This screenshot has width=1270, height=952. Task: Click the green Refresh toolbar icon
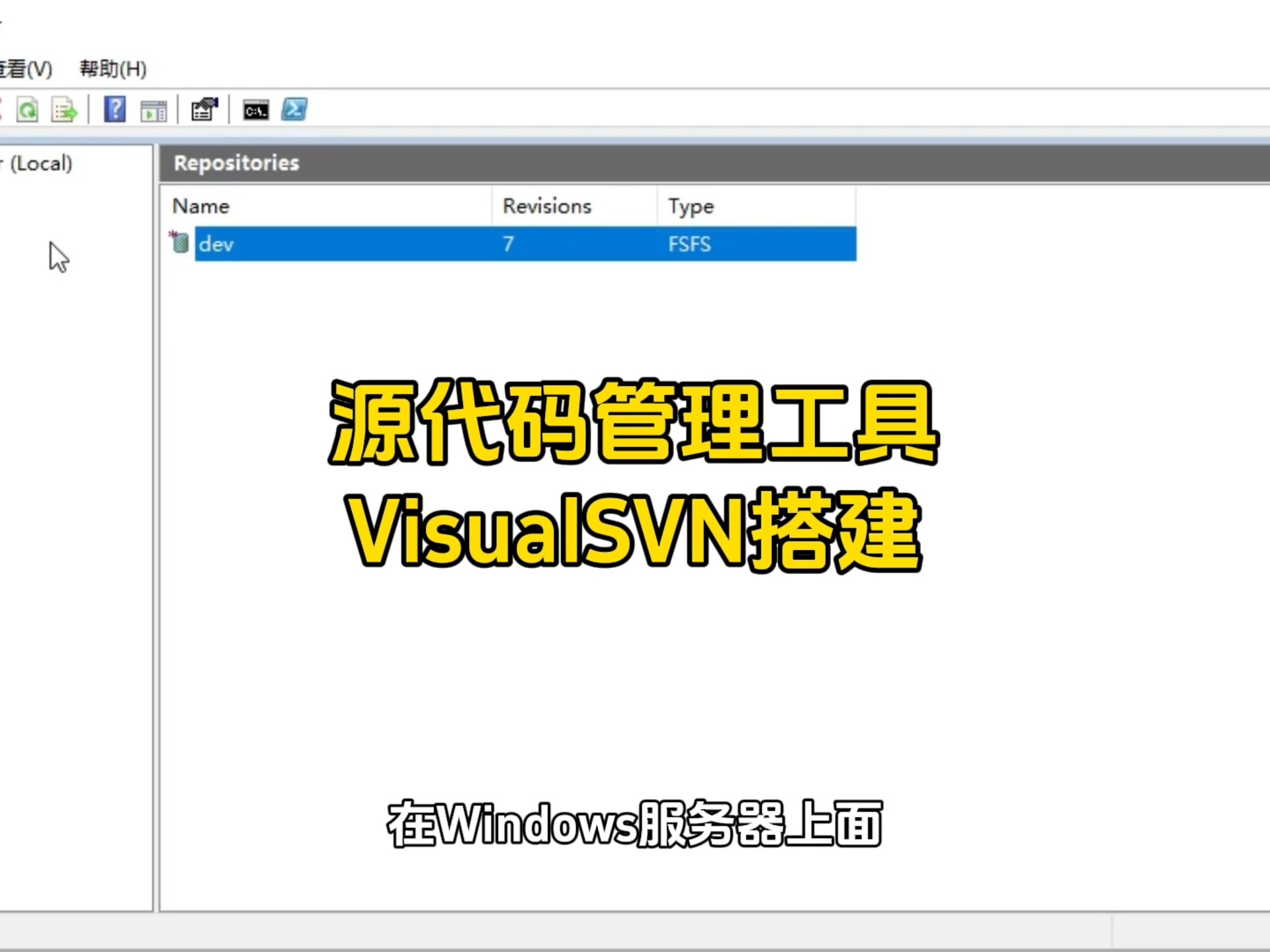tap(27, 110)
